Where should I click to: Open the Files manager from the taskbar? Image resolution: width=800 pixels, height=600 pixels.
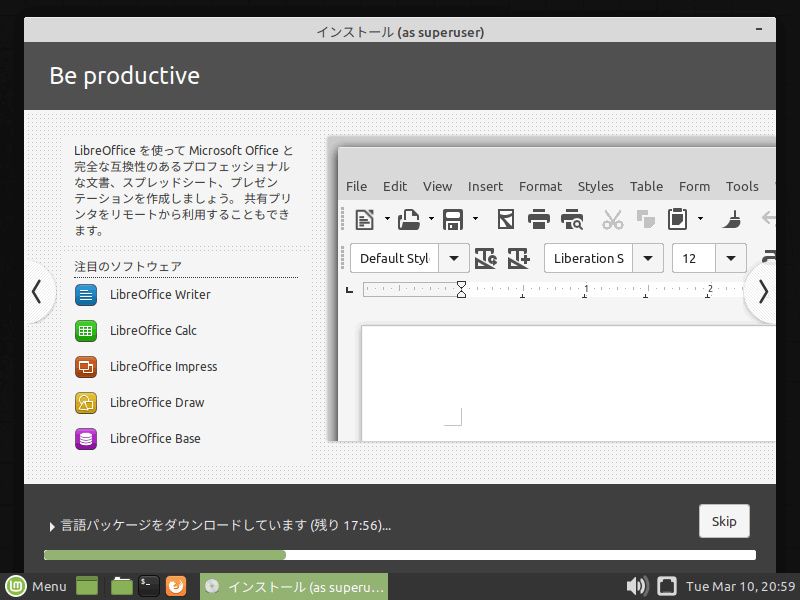[x=121, y=586]
